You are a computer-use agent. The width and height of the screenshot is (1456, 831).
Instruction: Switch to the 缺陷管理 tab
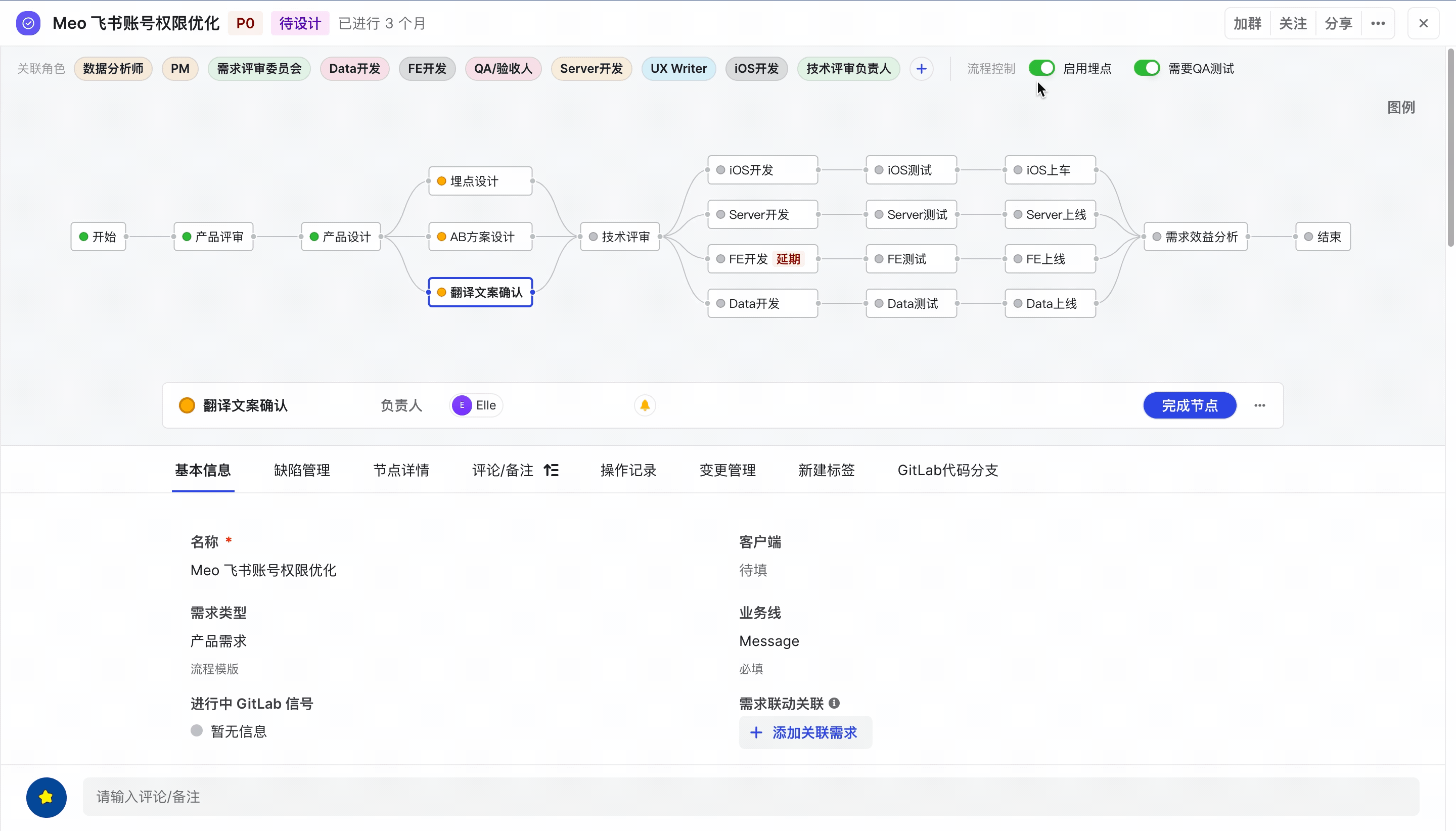[302, 470]
